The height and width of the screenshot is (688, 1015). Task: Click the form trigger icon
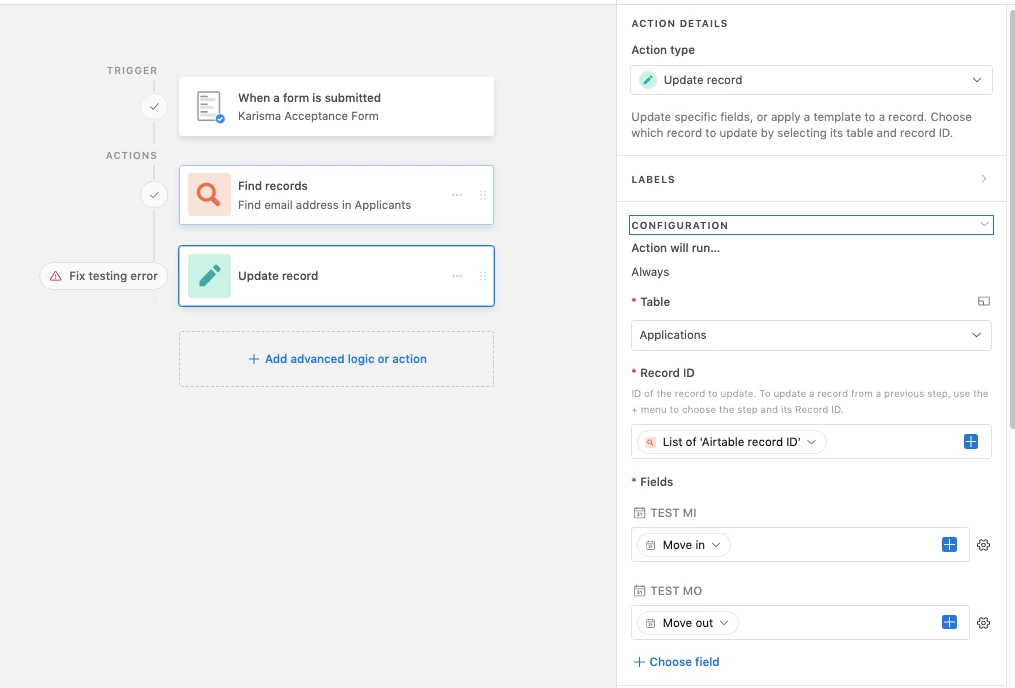pyautogui.click(x=209, y=107)
